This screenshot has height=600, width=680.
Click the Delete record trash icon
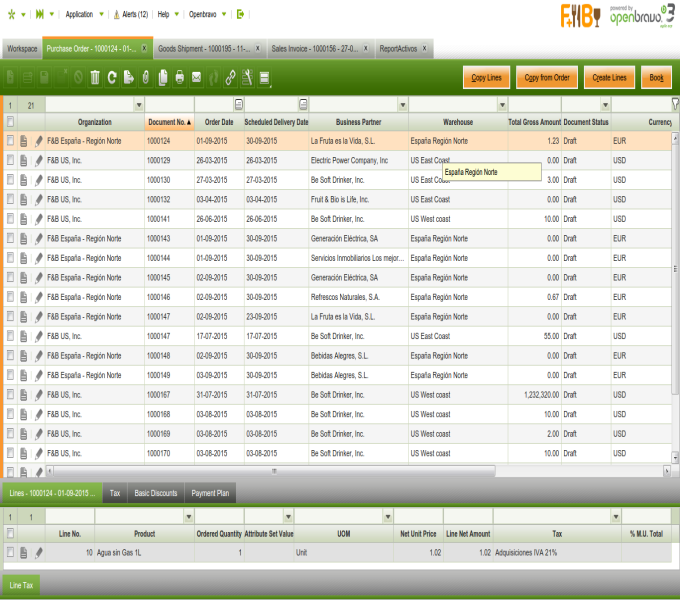tap(95, 77)
